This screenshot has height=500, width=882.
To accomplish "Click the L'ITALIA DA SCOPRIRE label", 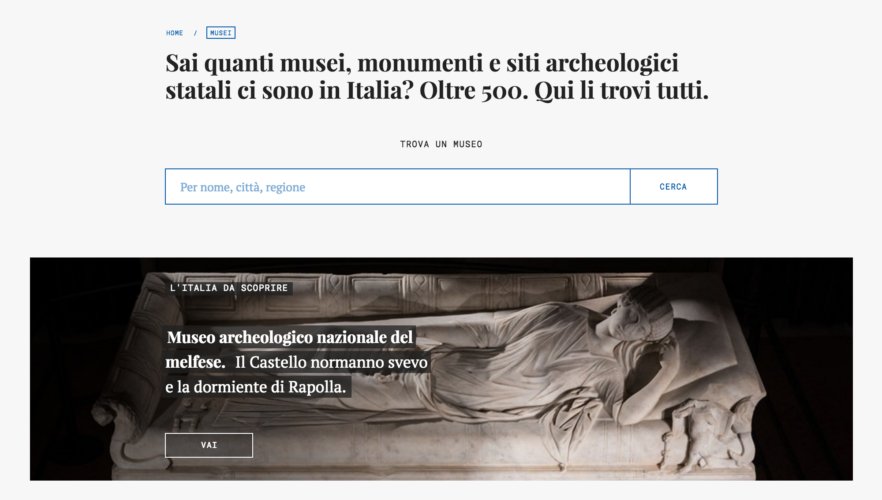I will tap(229, 288).
